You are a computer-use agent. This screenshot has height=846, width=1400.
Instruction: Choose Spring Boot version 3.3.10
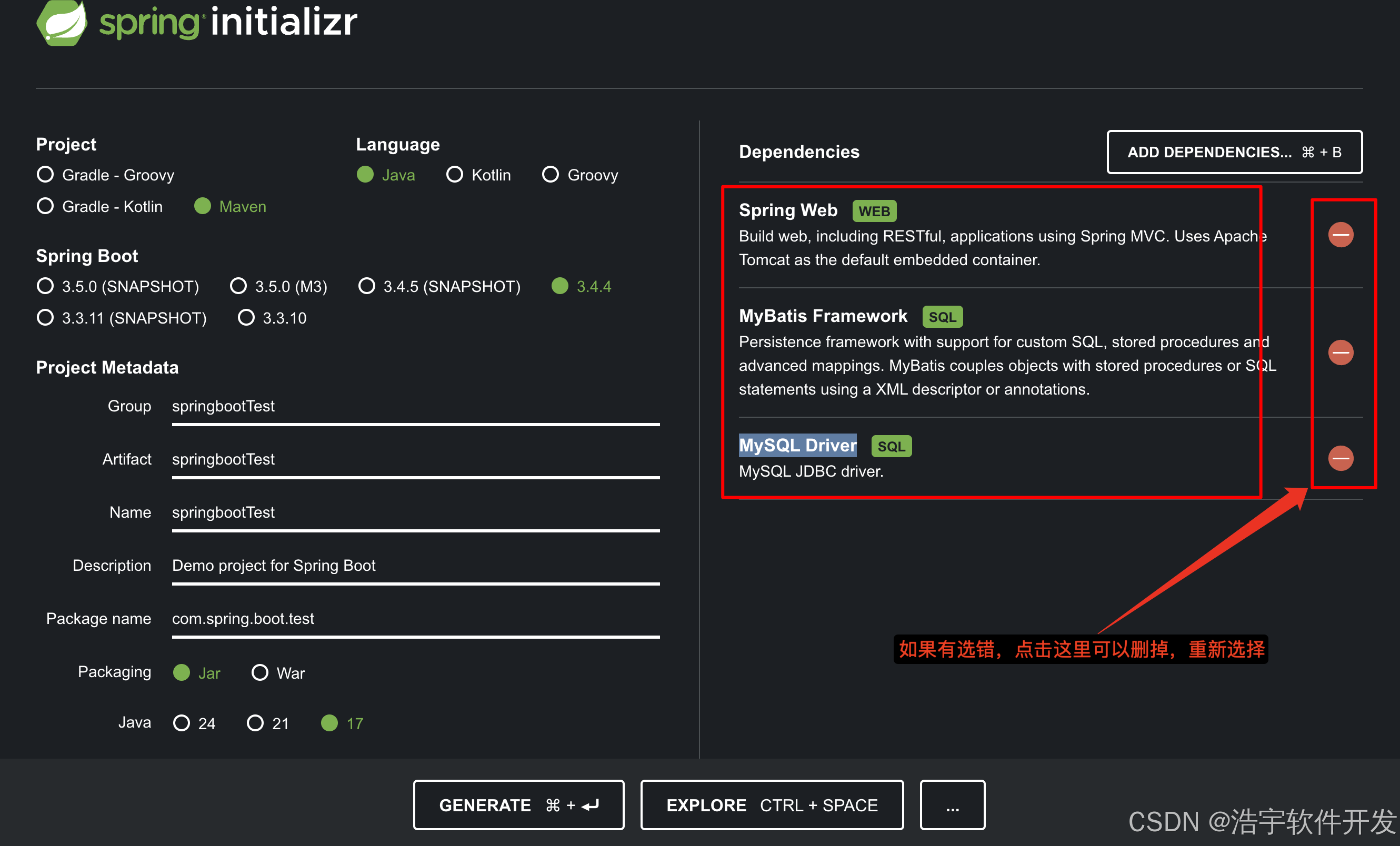(246, 317)
